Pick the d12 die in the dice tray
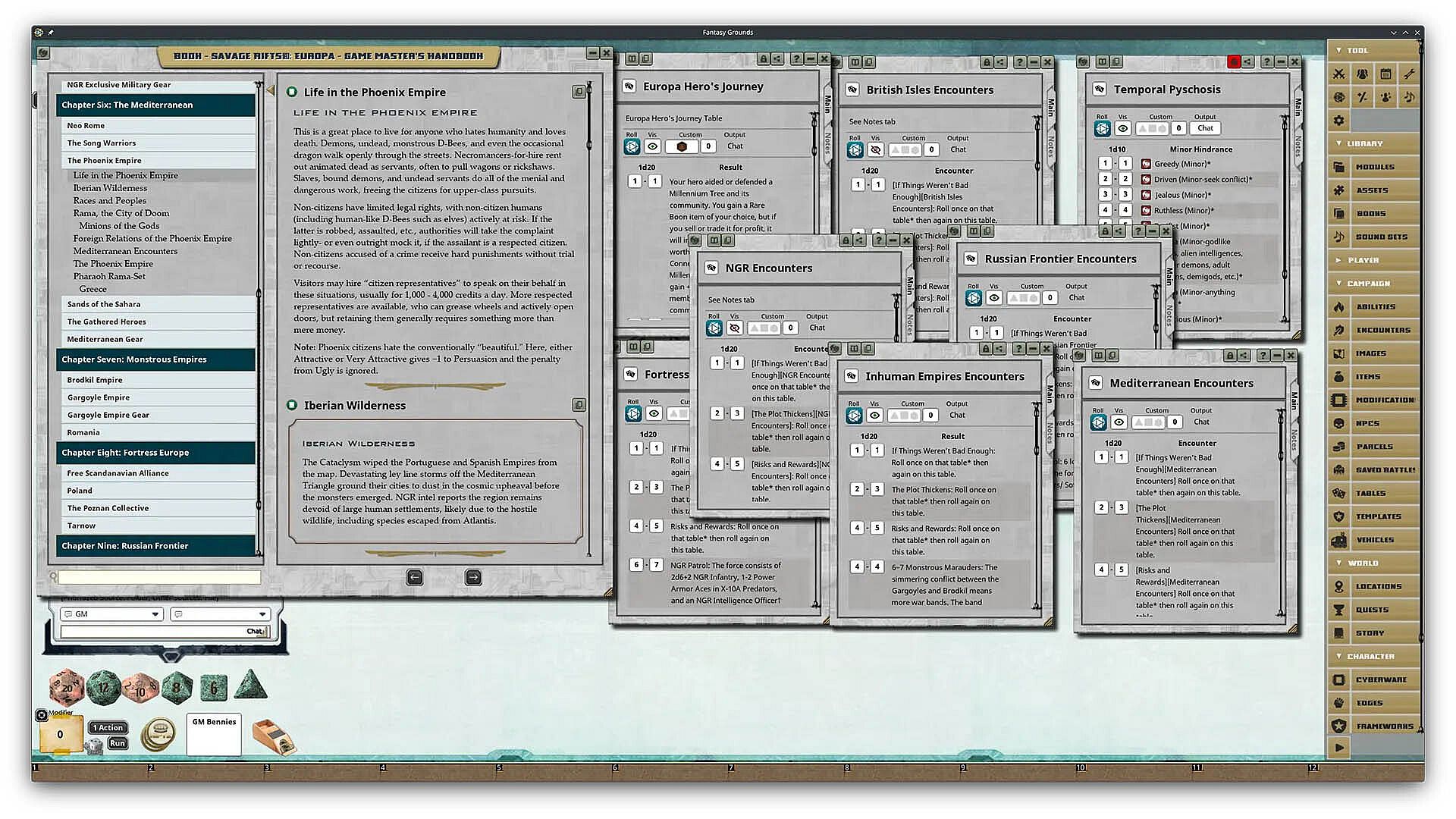This screenshot has height=819, width=1456. click(x=103, y=688)
